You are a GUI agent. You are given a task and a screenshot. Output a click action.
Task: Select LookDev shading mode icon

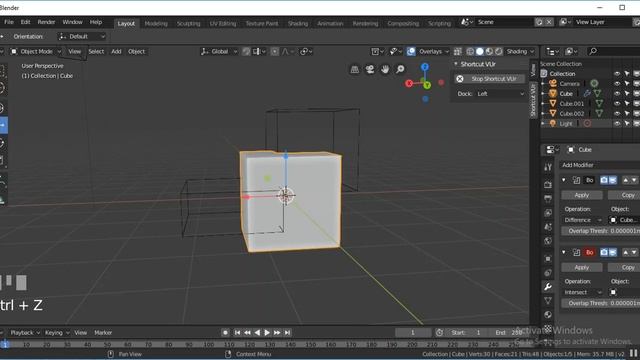tap(489, 51)
